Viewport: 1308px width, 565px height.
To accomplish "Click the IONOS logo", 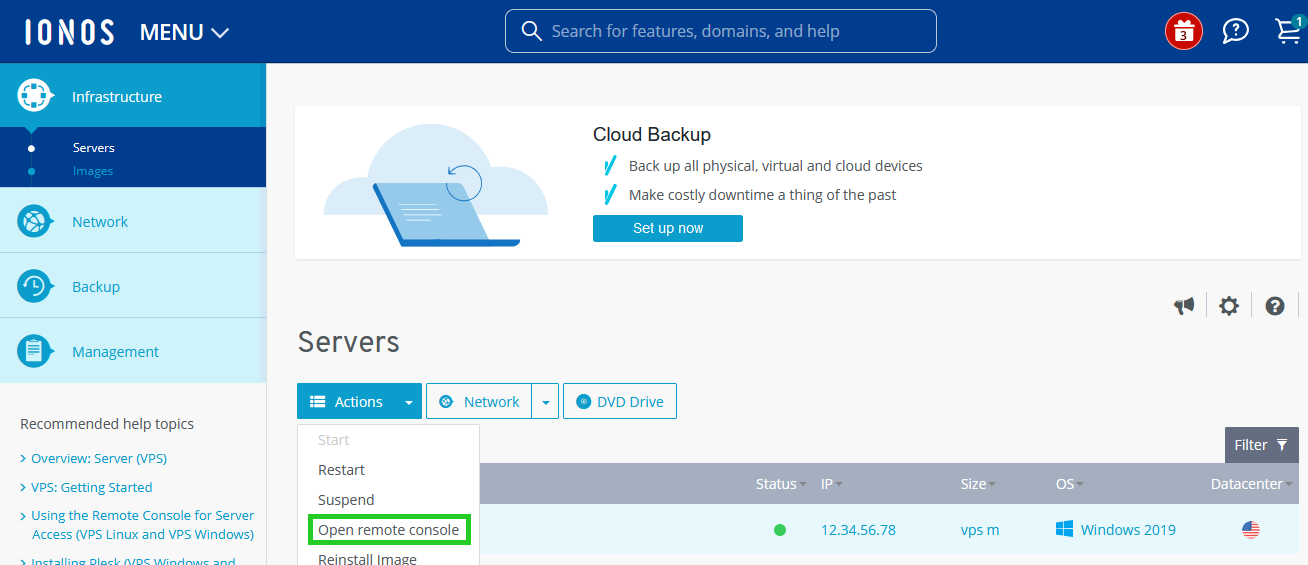I will click(x=70, y=32).
